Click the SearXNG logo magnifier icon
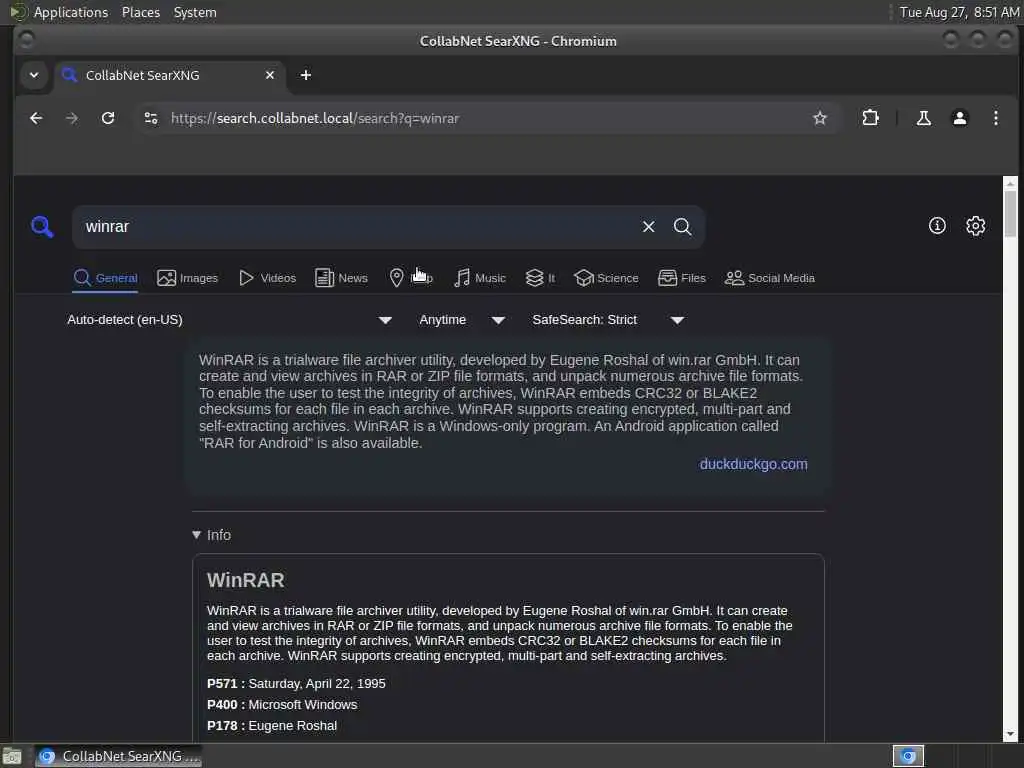 (x=42, y=227)
